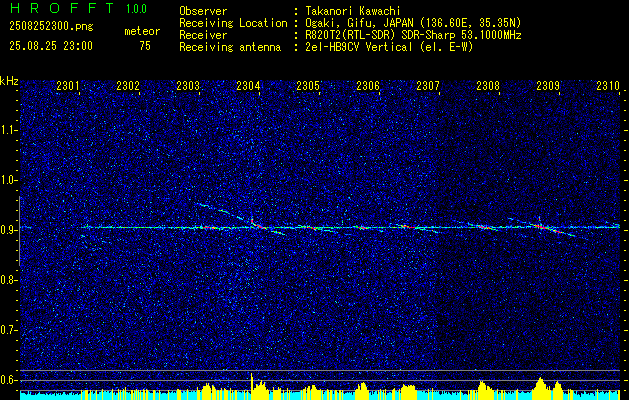Click time marker 2301

(x=68, y=85)
